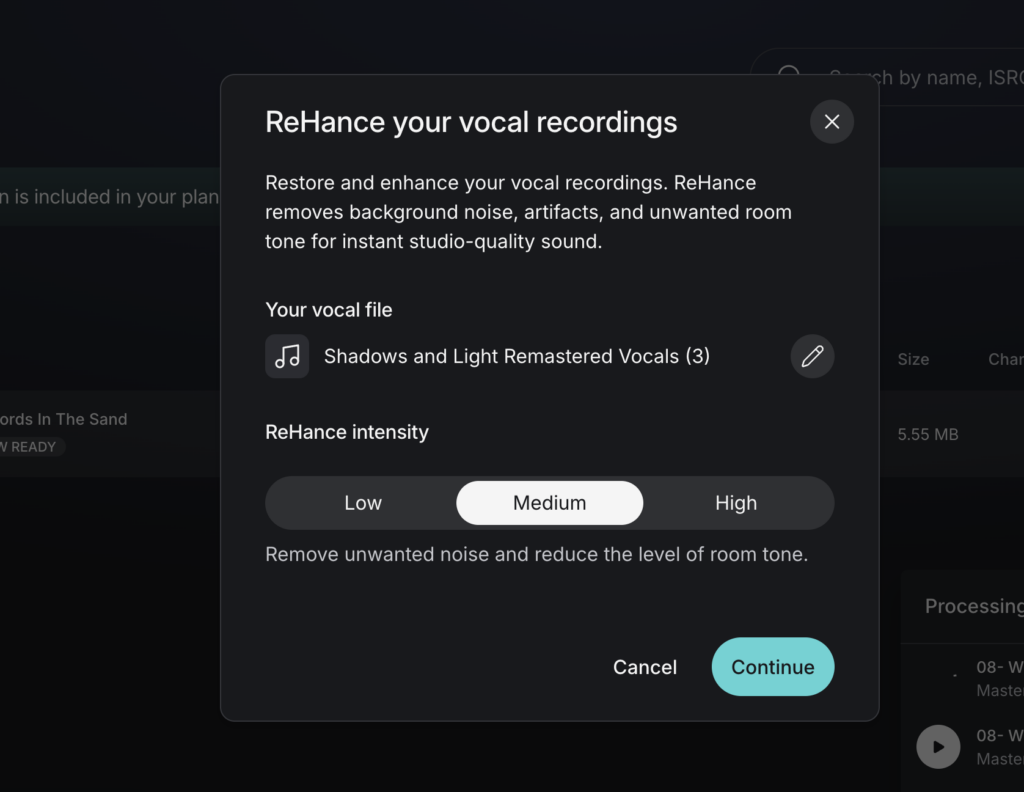Select Medium ReHance intensity
This screenshot has height=792, width=1024.
tap(549, 503)
